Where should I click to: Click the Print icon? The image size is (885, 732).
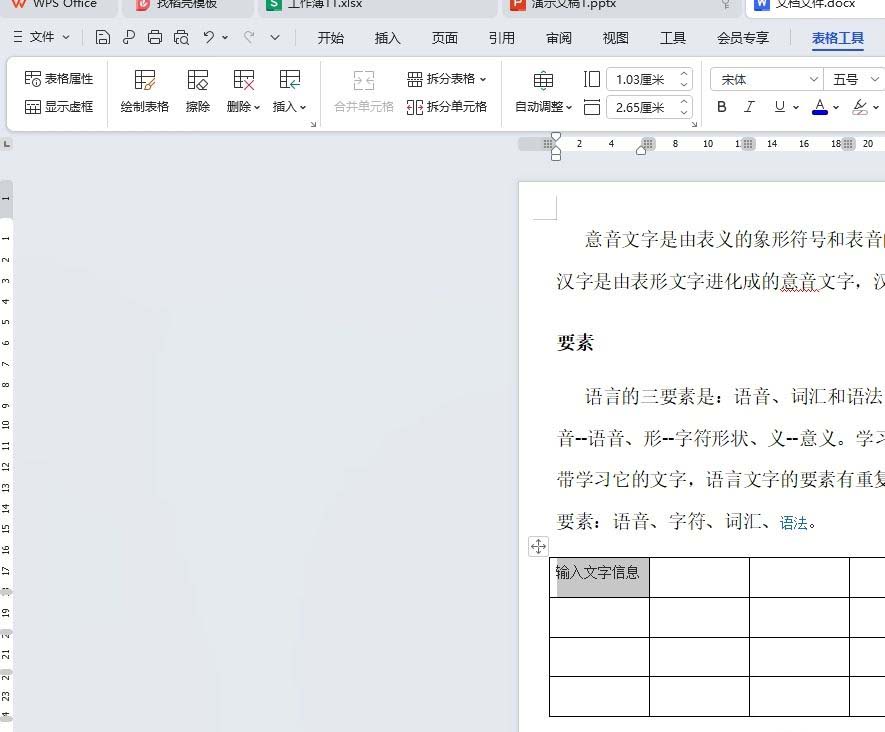pos(155,38)
